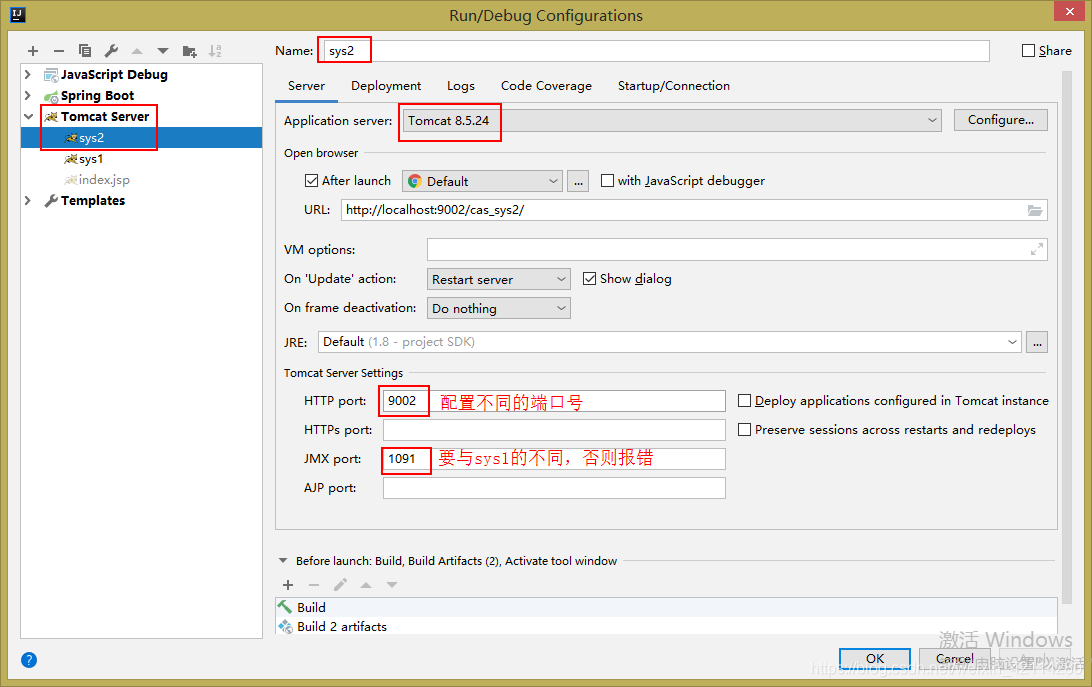Collapse the Tomcat Server node
1092x687 pixels.
[x=28, y=116]
